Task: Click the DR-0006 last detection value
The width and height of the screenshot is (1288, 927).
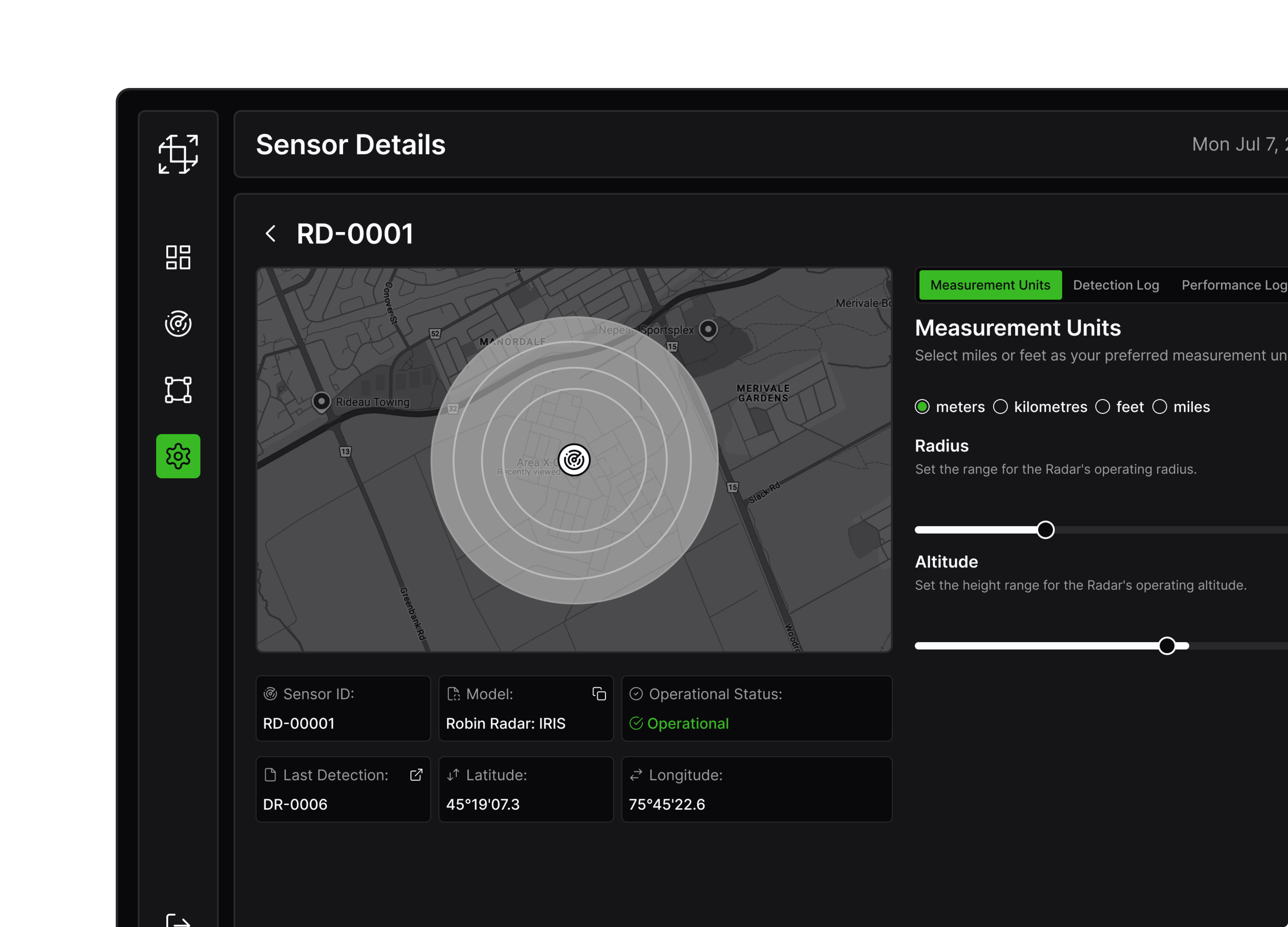Action: 295,804
